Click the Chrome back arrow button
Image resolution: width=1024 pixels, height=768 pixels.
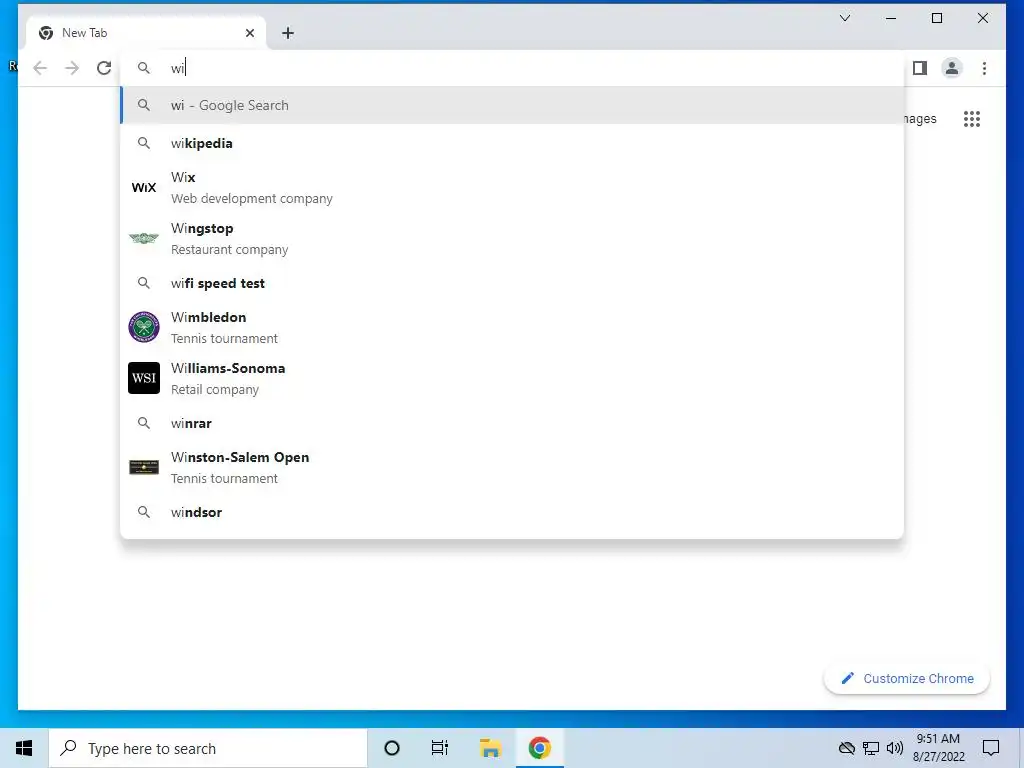point(40,68)
